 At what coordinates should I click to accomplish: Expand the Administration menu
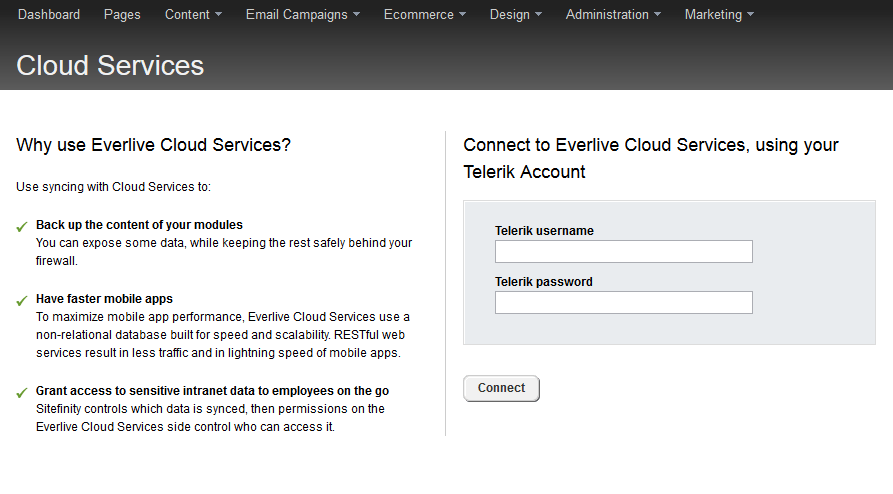(x=613, y=14)
